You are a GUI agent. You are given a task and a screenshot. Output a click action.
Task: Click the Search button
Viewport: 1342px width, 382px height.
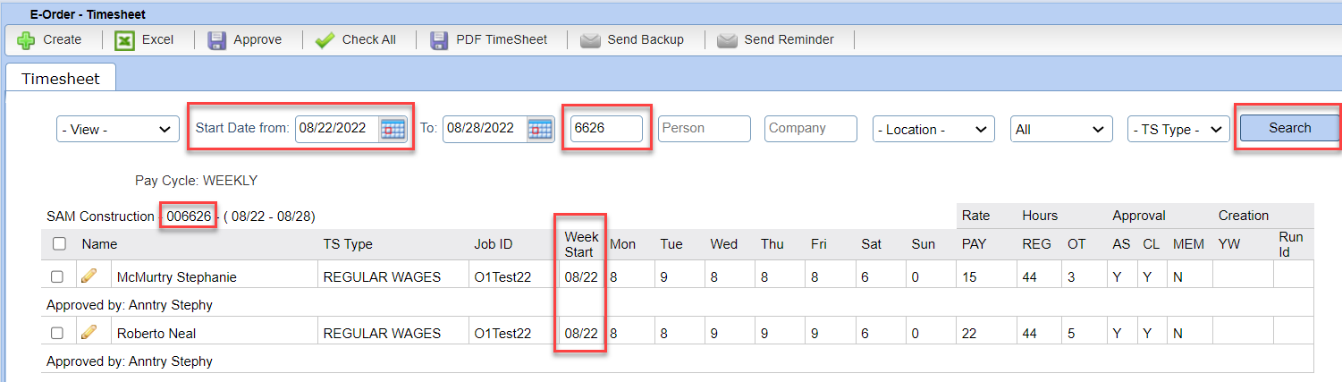[1289, 128]
